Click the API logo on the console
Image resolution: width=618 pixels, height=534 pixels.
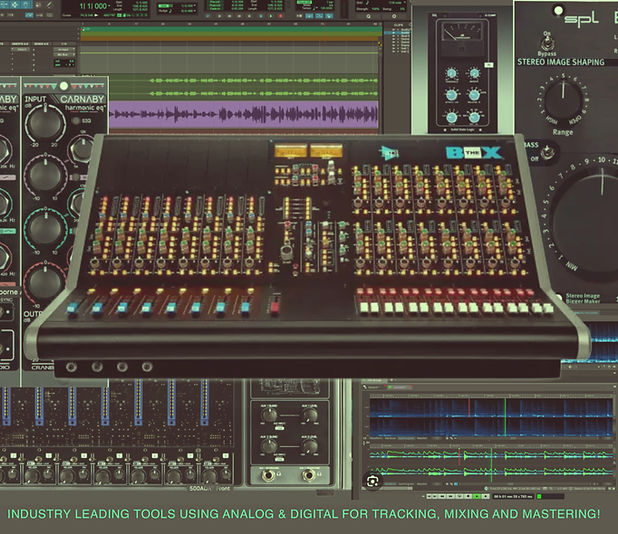(389, 153)
